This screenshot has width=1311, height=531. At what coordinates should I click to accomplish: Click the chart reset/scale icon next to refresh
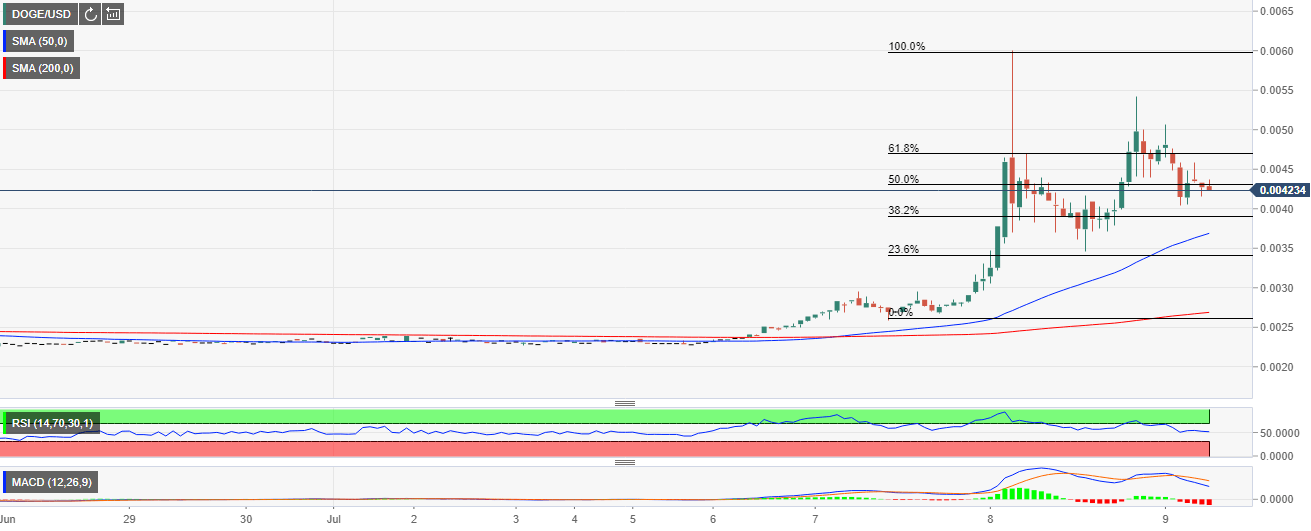113,14
